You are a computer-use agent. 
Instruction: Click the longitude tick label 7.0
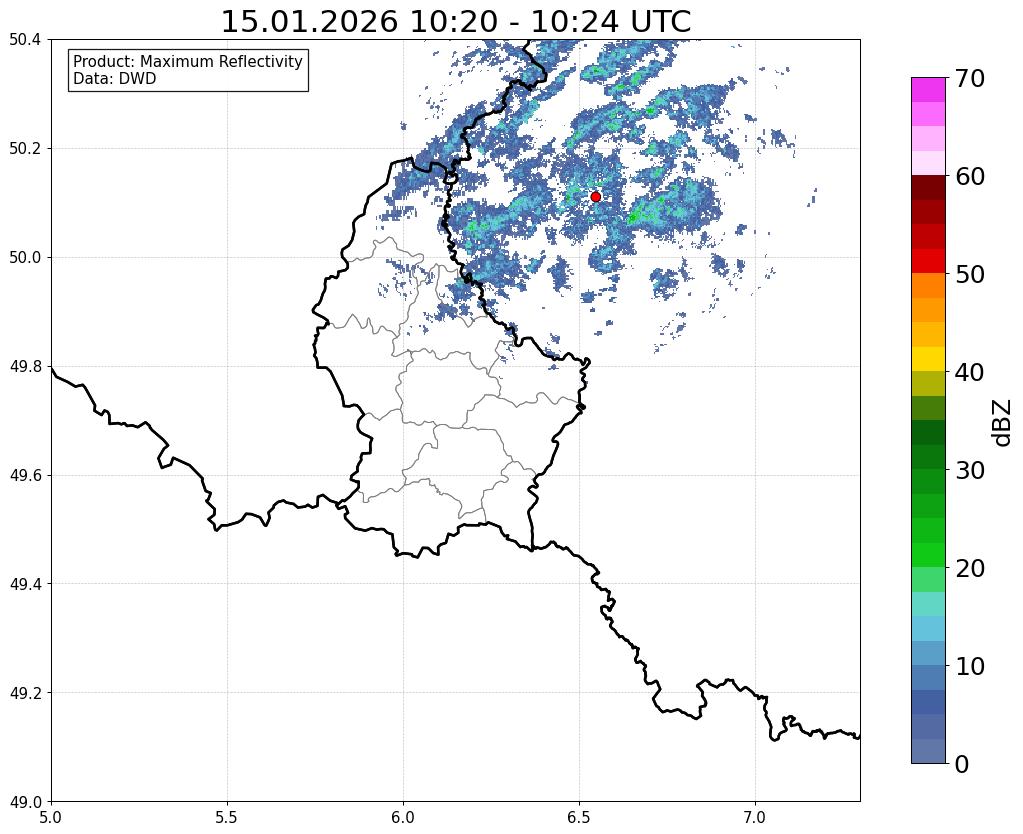pyautogui.click(x=755, y=817)
